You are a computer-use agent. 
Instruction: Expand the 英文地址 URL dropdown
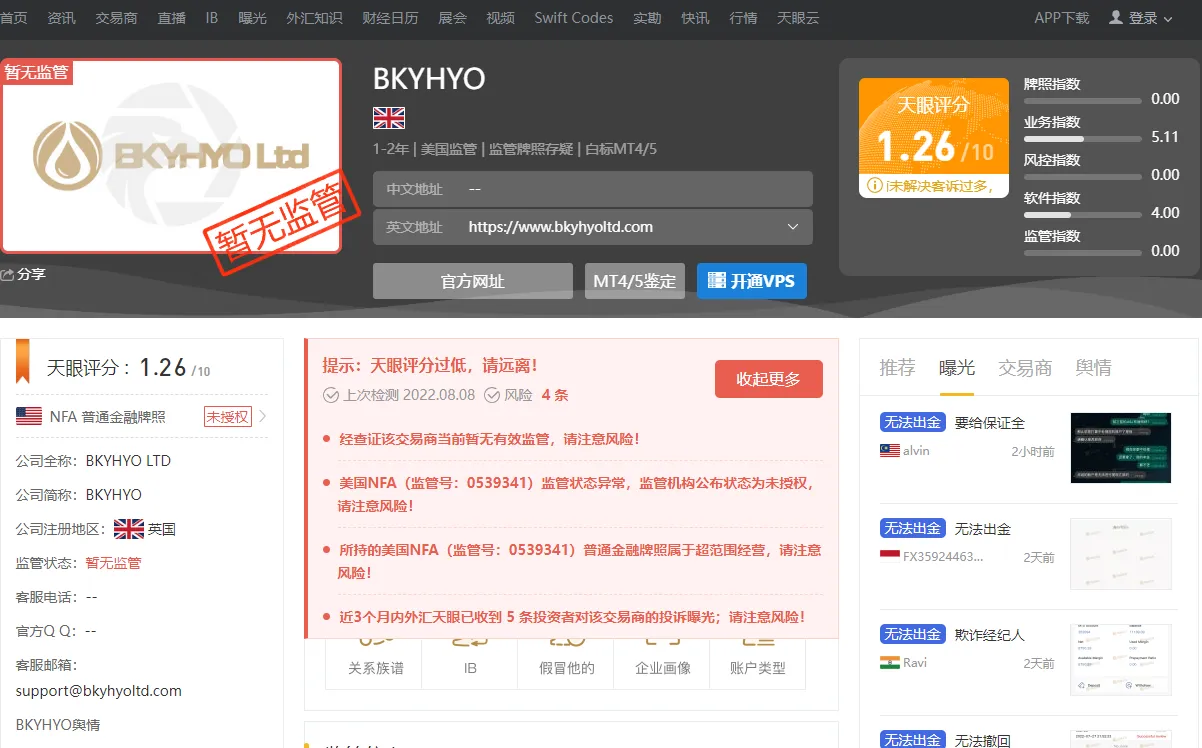[793, 227]
